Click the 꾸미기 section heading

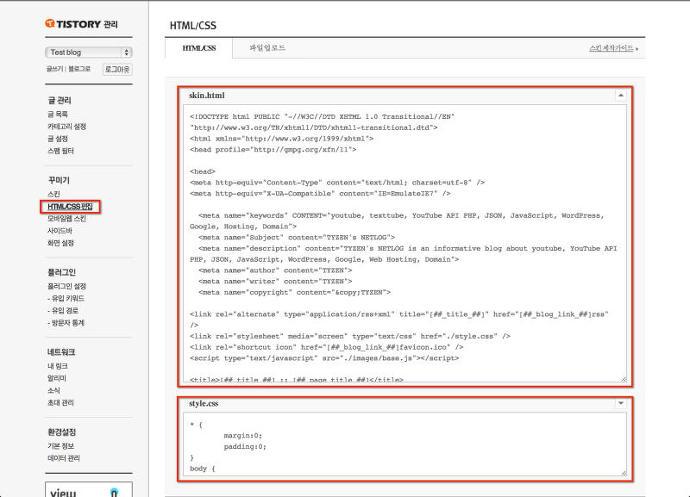(59, 180)
